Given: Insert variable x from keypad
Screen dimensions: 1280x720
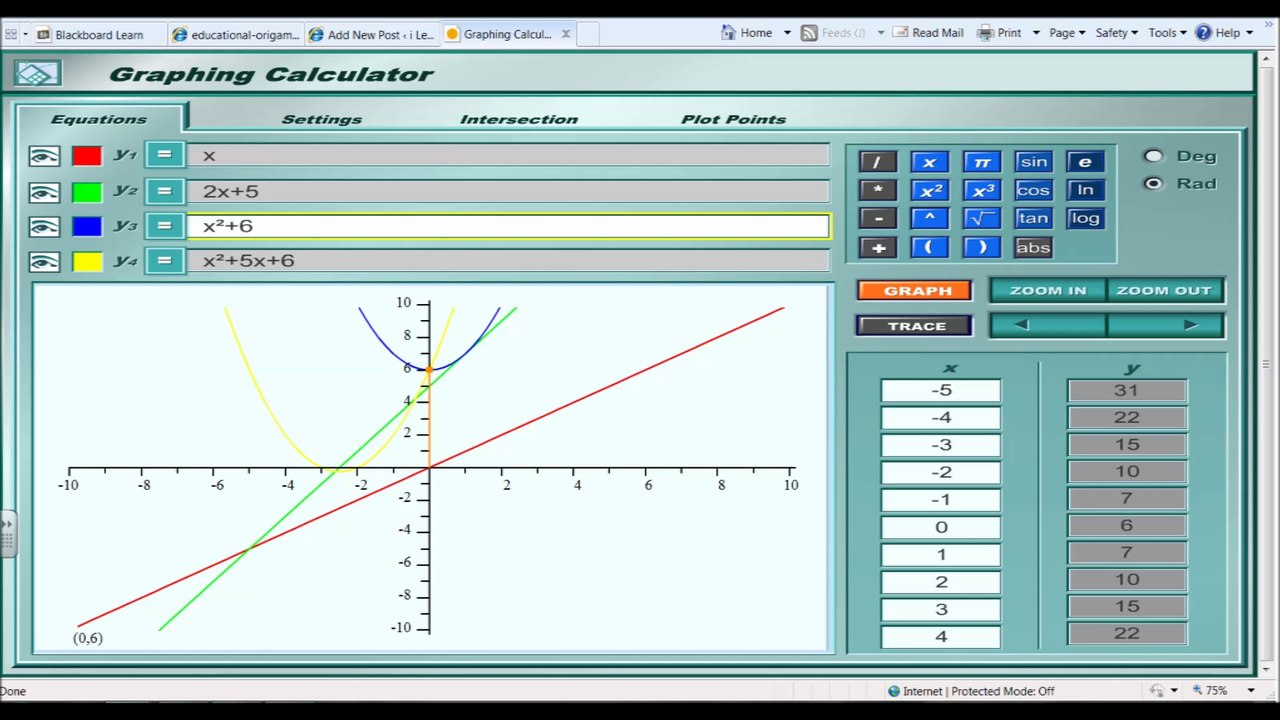Looking at the screenshot, I should point(929,162).
